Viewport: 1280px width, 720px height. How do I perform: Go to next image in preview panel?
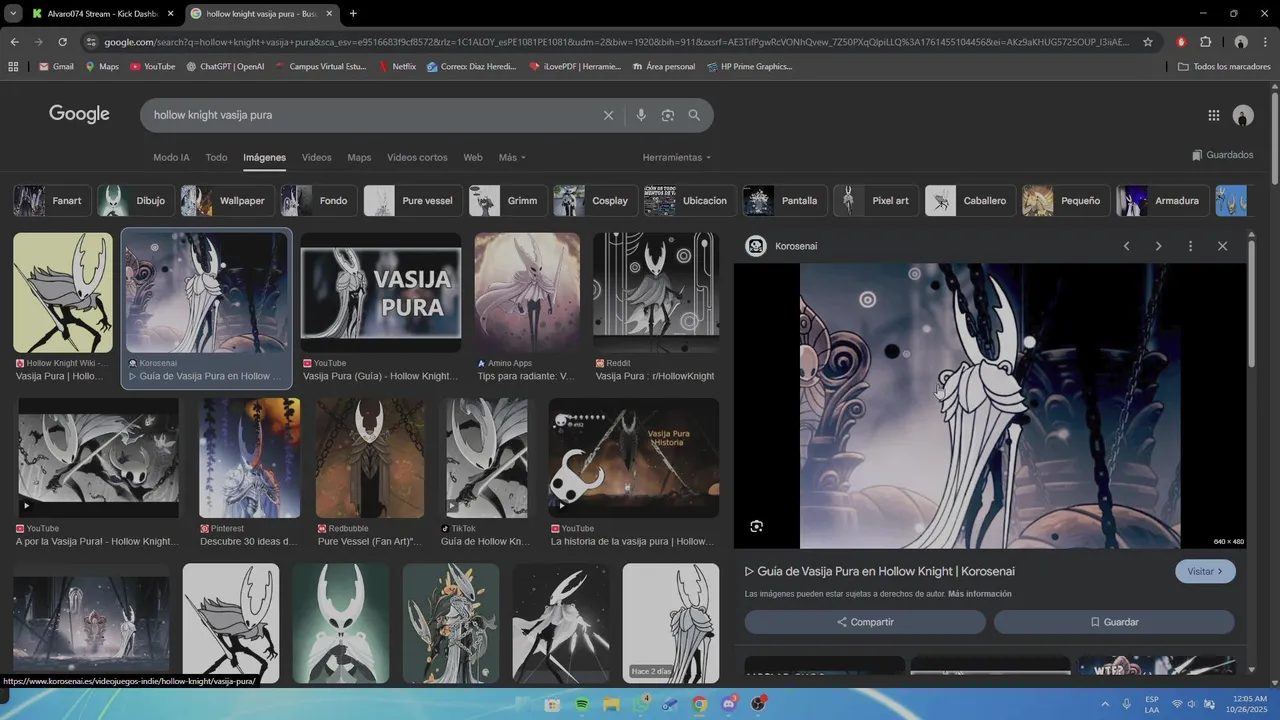tap(1158, 246)
